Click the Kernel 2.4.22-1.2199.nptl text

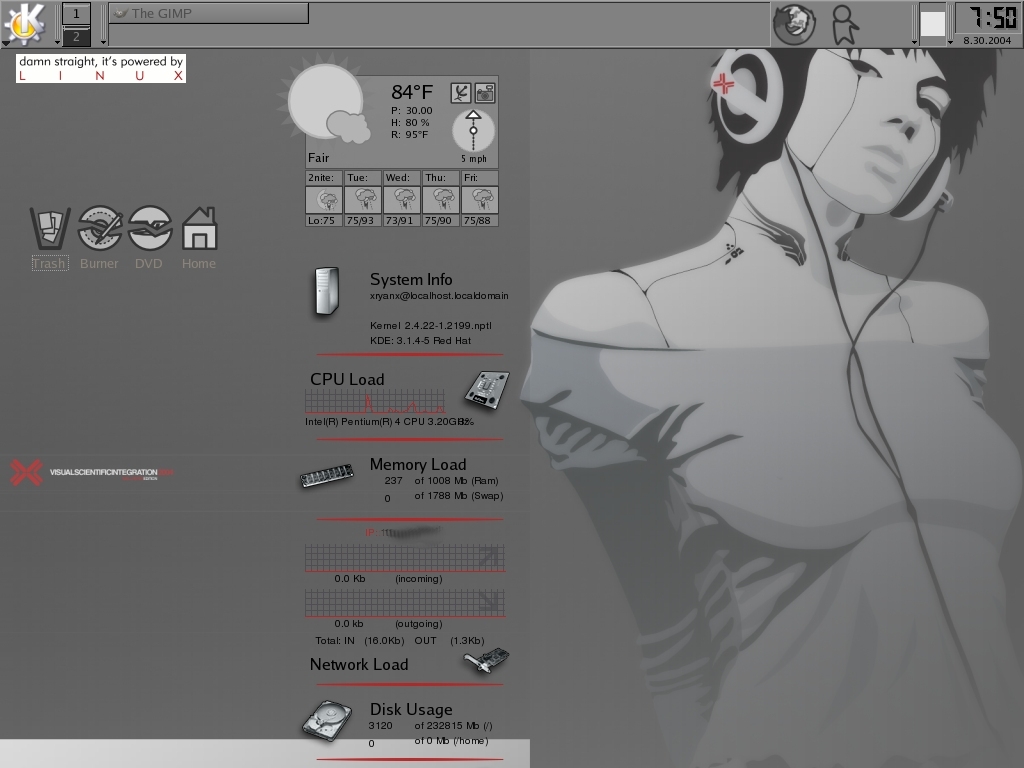(x=430, y=325)
